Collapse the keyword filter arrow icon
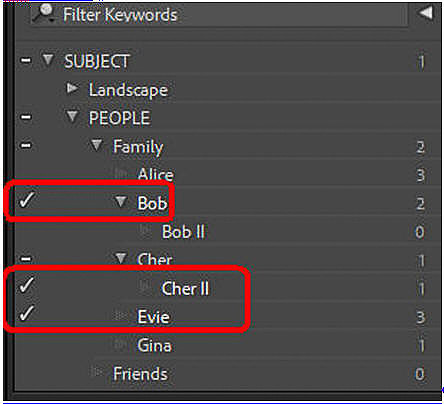Image resolution: width=444 pixels, height=404 pixels. 426,13
